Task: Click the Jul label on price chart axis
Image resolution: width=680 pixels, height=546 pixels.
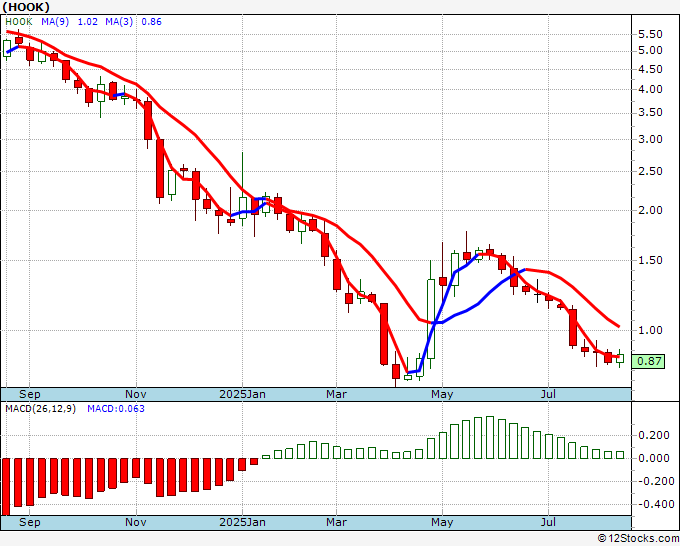Action: pyautogui.click(x=549, y=394)
